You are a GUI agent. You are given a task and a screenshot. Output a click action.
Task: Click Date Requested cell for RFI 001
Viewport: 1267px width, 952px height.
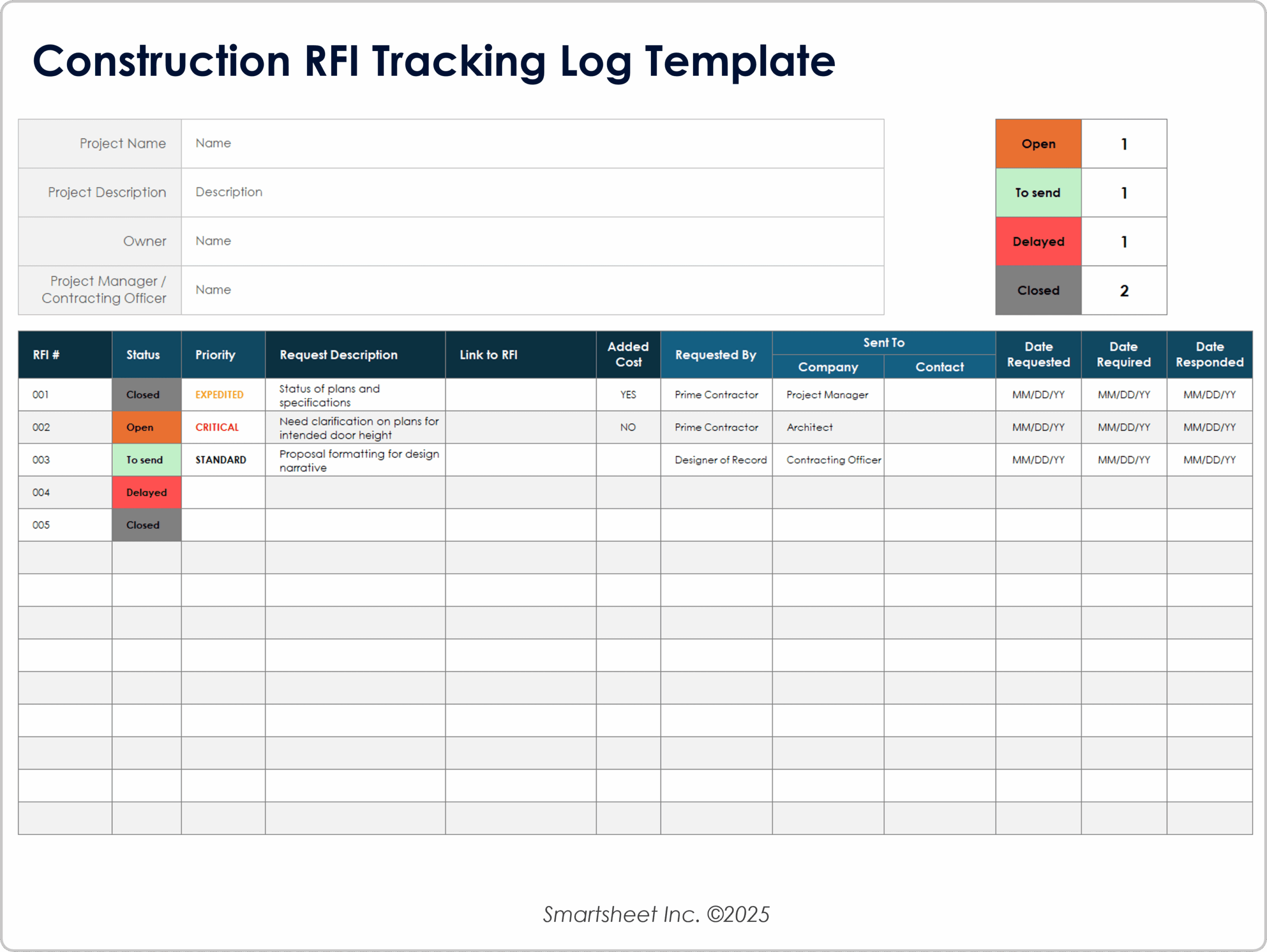(1038, 395)
